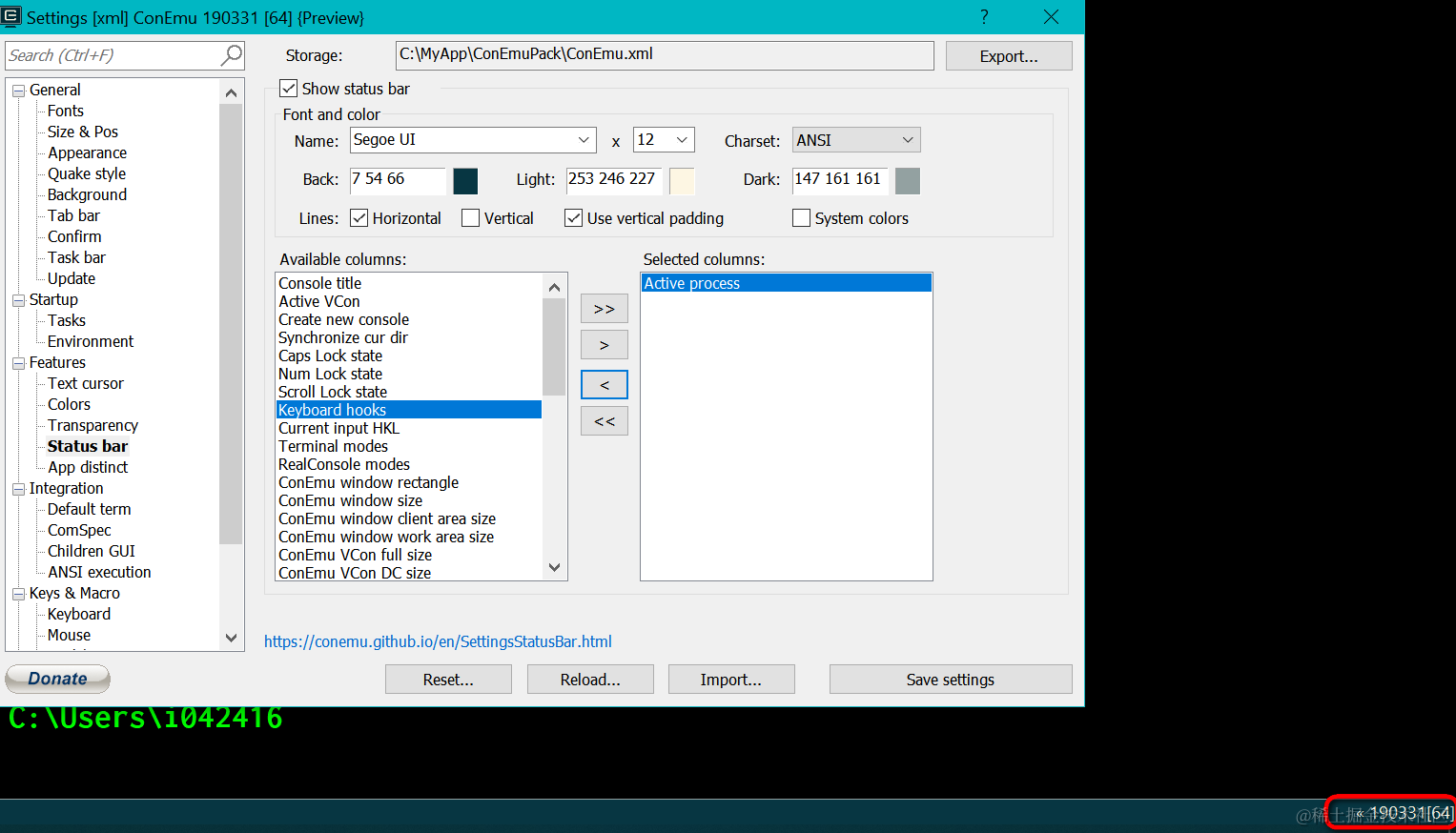
Task: Click status bar 190331[64] version text
Action: 1410,813
